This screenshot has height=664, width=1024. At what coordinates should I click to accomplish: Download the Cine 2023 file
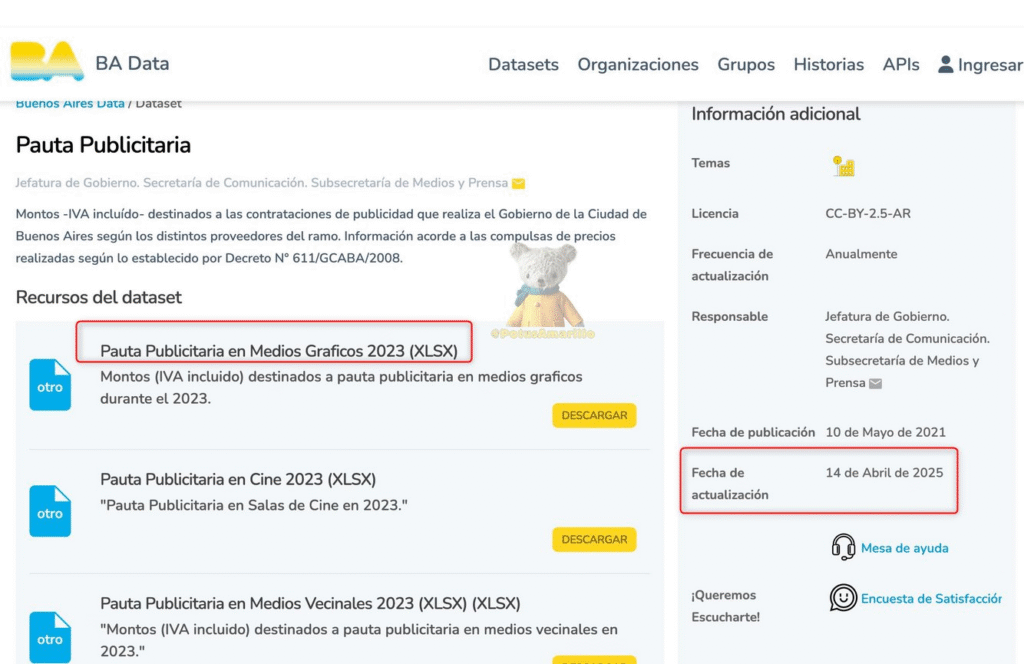pyautogui.click(x=594, y=539)
